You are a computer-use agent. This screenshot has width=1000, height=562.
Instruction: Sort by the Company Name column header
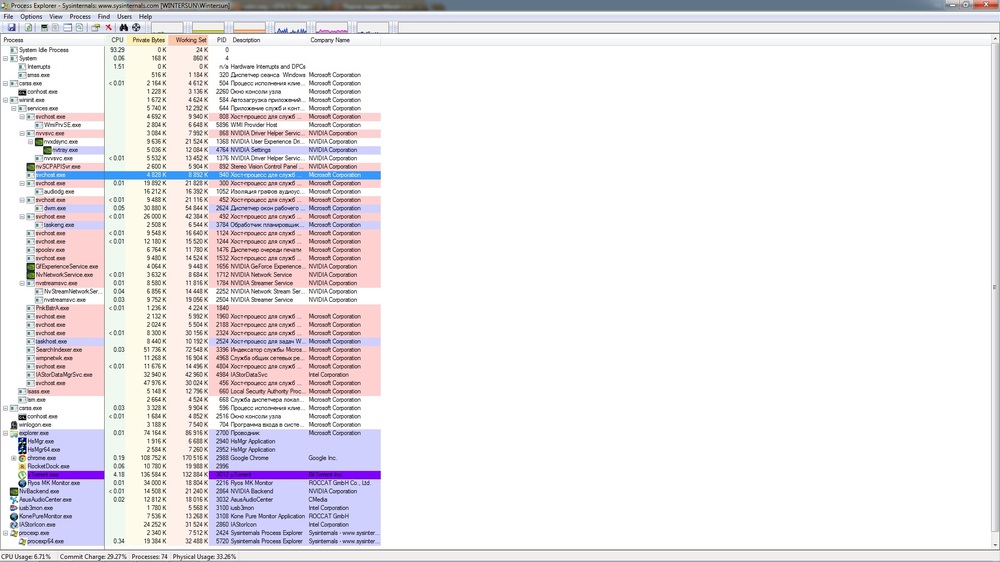(x=344, y=40)
